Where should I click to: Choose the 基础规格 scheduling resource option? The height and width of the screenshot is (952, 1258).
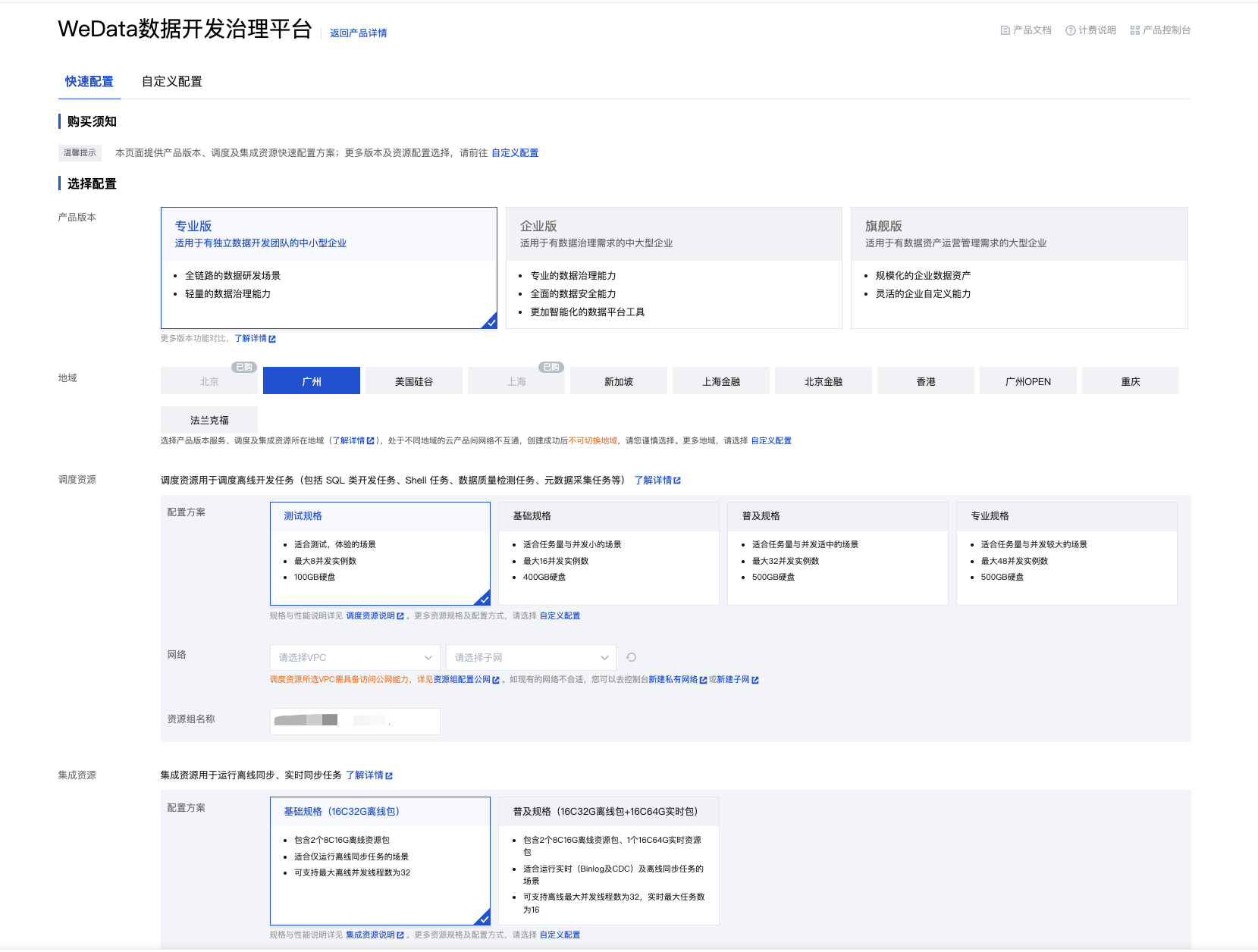point(608,553)
